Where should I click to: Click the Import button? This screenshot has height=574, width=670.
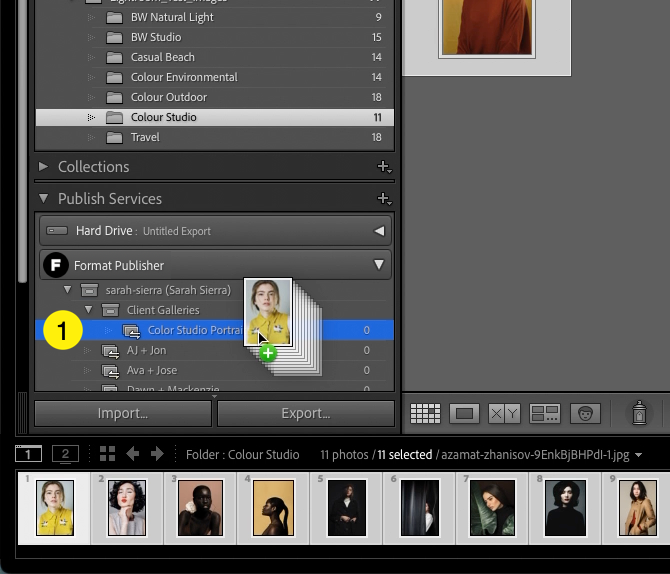pos(123,413)
